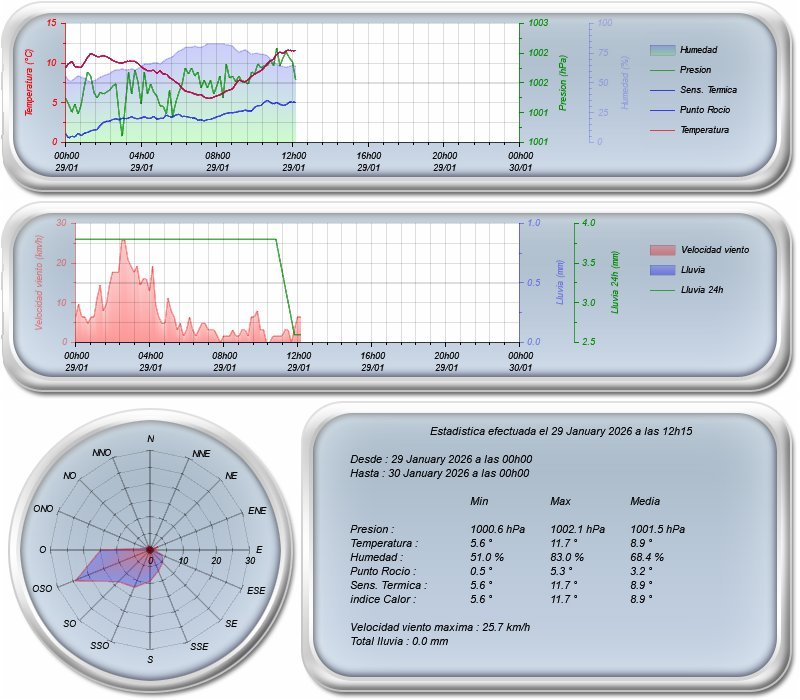The width and height of the screenshot is (800, 700).
Task: Click the red Temperatura legend line
Action: (x=662, y=130)
